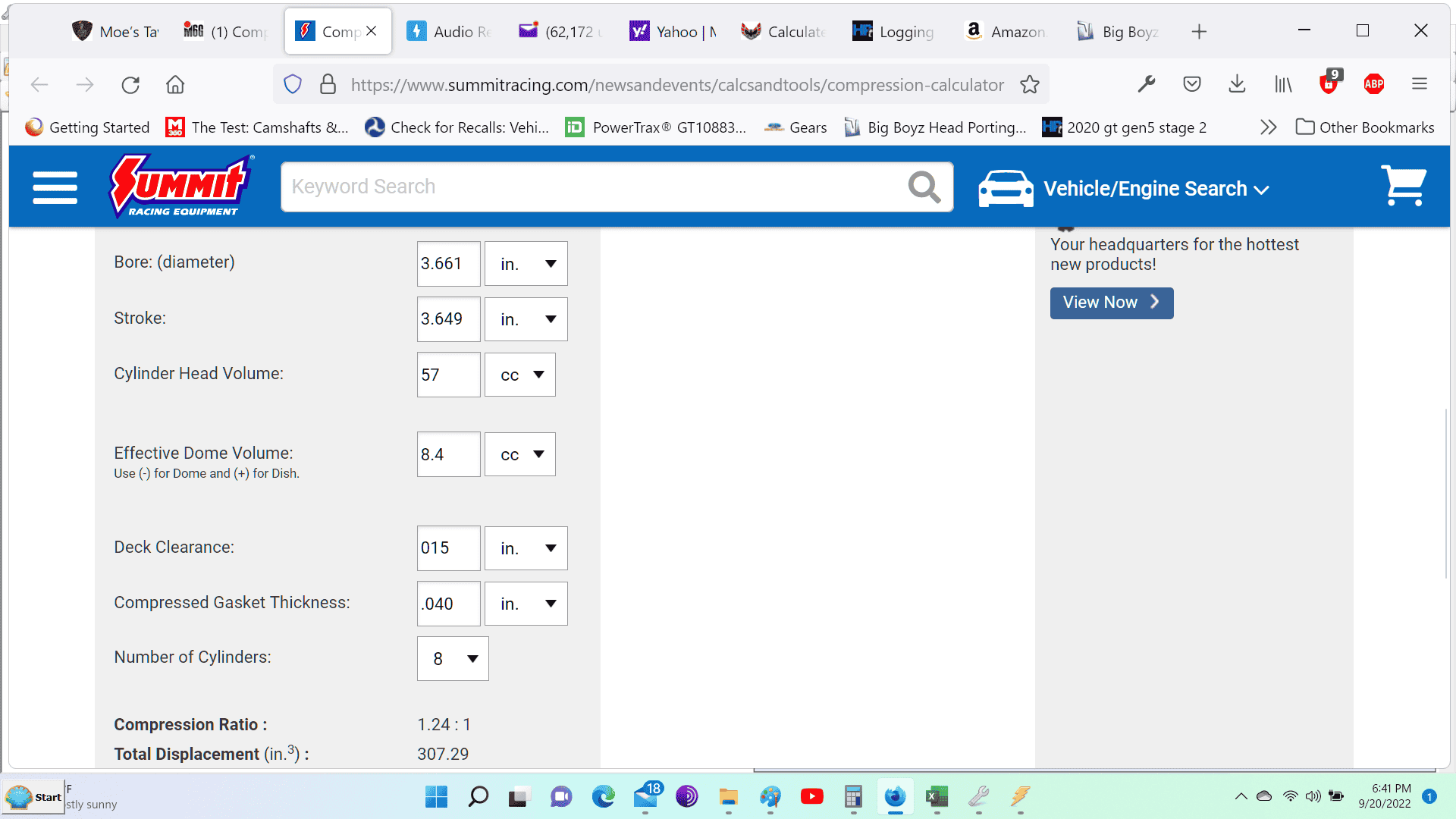
Task: Open Compressed Gasket Thickness unit dropdown
Action: point(526,604)
